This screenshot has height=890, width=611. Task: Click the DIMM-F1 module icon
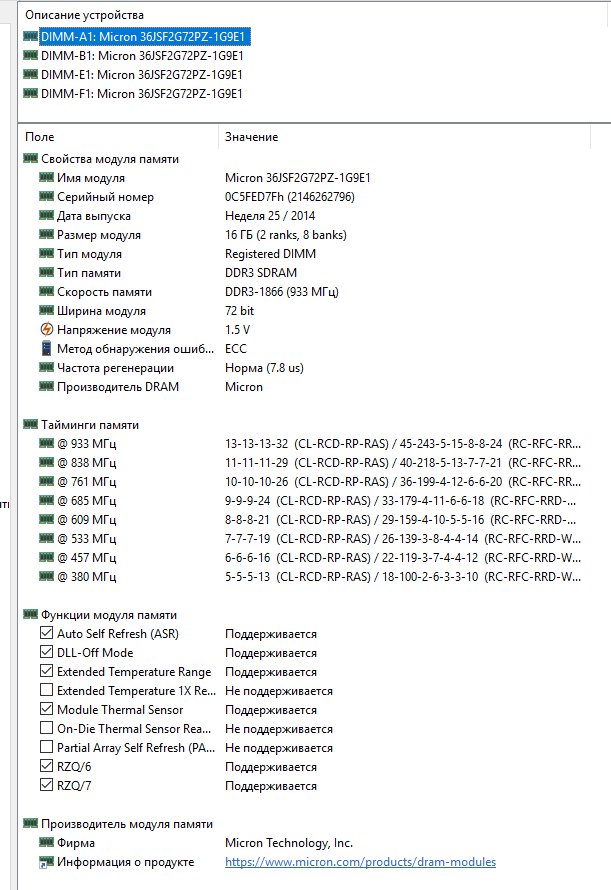[31, 94]
